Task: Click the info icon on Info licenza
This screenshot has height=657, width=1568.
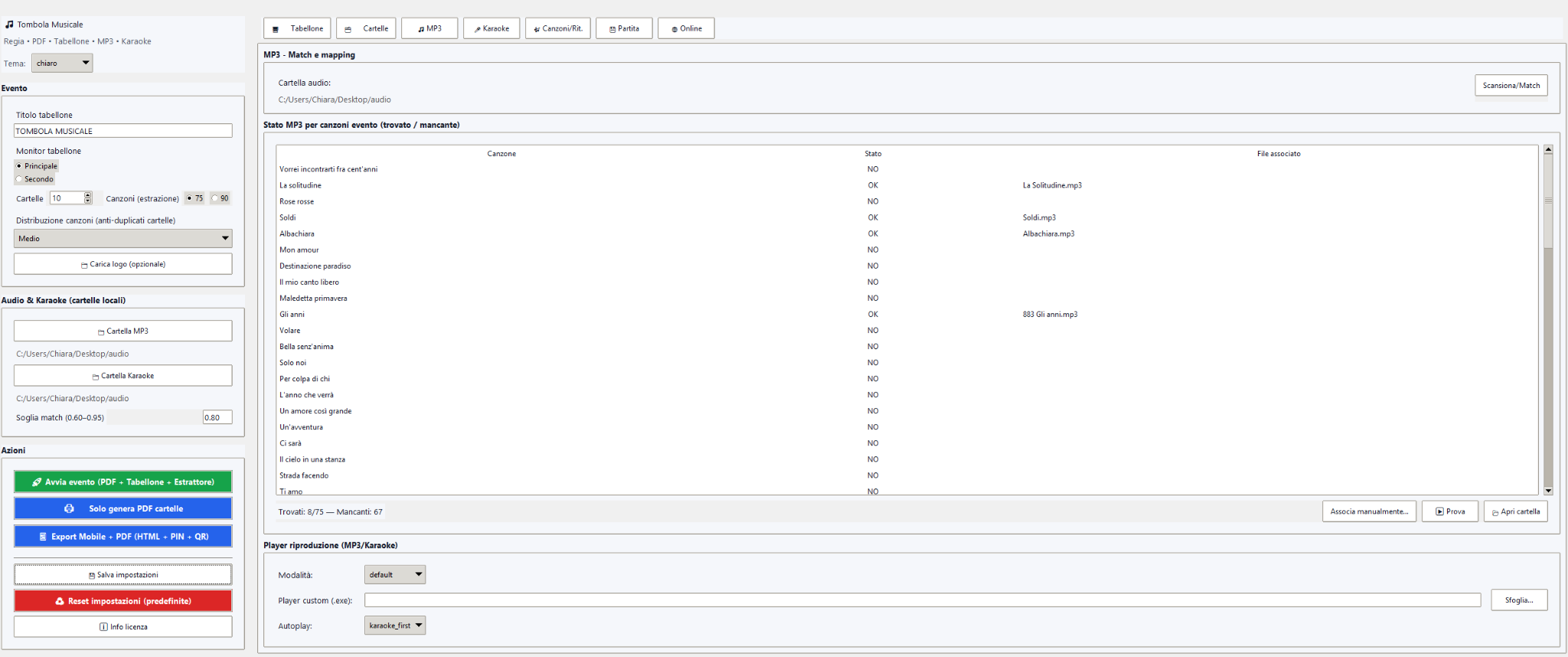Action: (103, 627)
